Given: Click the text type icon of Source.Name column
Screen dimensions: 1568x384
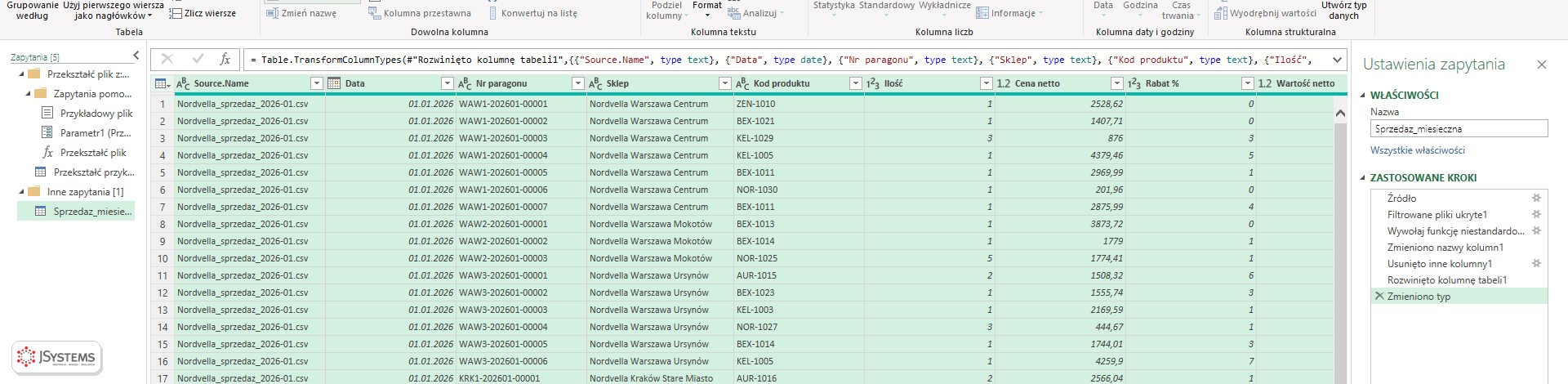Looking at the screenshot, I should 184,83.
